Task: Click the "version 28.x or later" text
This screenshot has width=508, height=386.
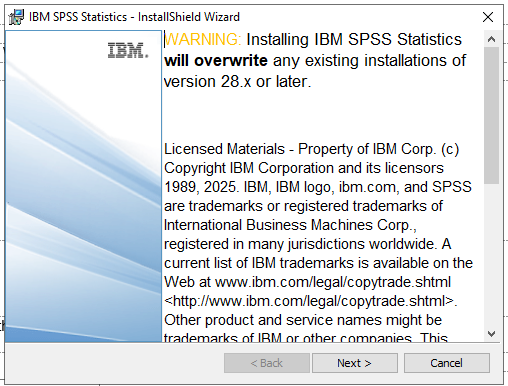Action: pyautogui.click(x=237, y=82)
